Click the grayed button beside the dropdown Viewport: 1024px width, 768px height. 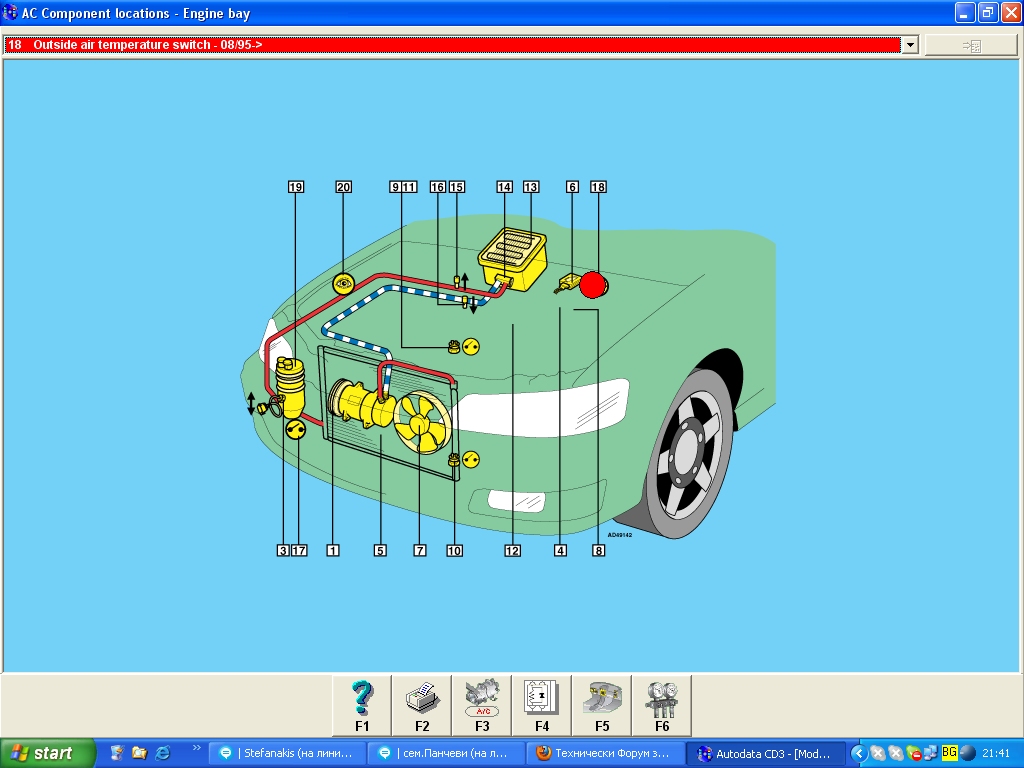pyautogui.click(x=970, y=45)
